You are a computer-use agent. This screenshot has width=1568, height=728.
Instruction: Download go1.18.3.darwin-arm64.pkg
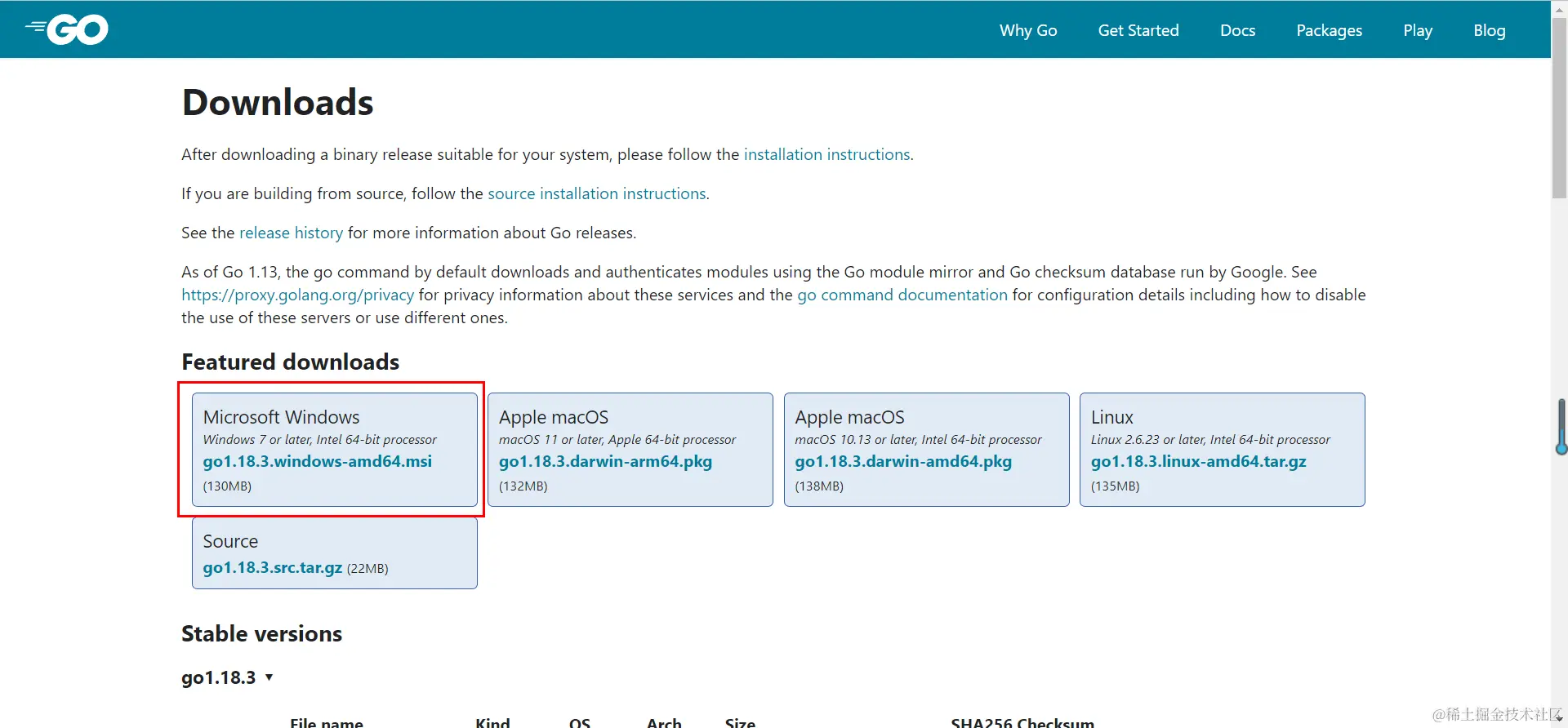[x=605, y=461]
